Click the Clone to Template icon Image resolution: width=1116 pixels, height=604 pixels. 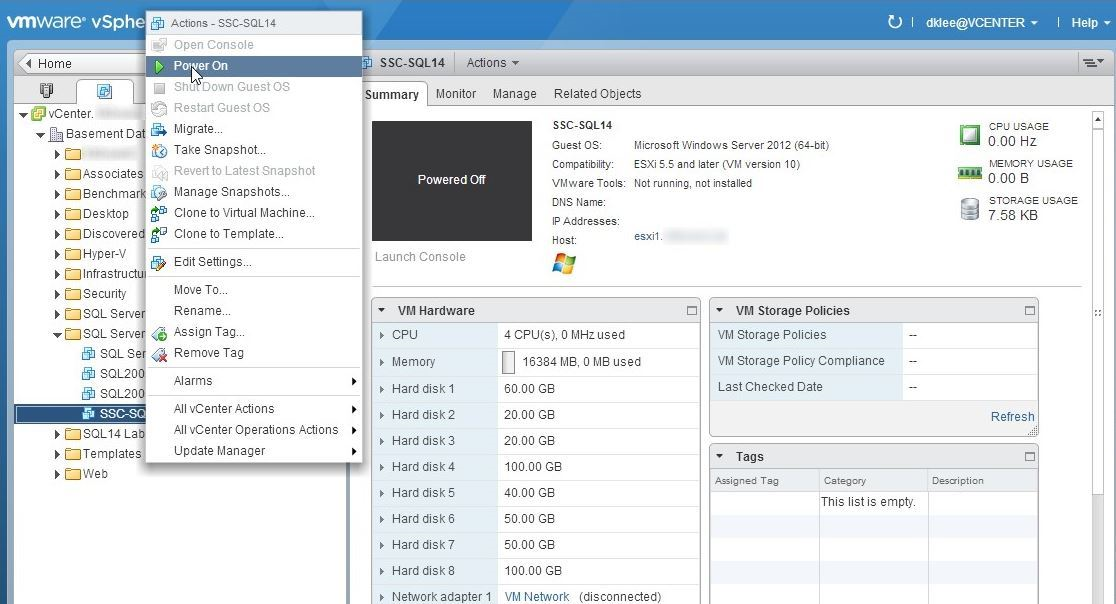point(159,234)
